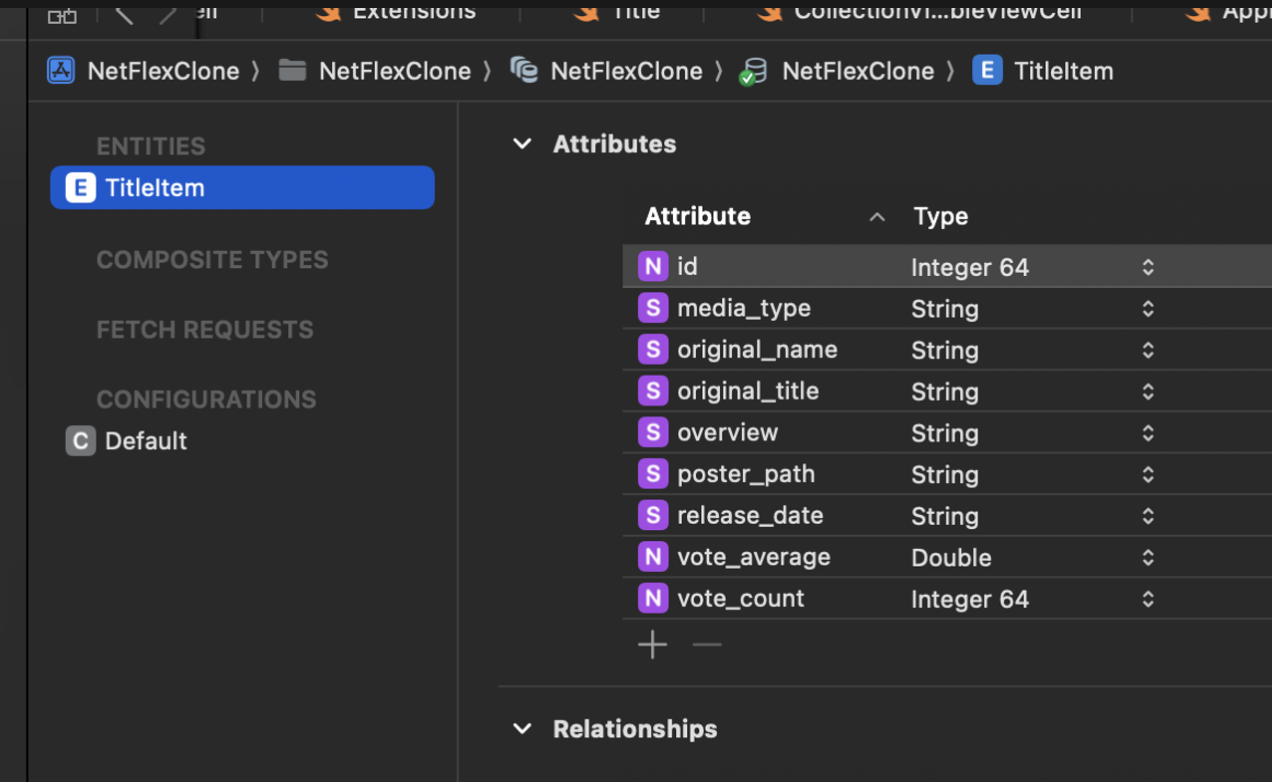1272x782 pixels.
Task: Go forward with the navigation forward arrow
Action: click(x=168, y=13)
